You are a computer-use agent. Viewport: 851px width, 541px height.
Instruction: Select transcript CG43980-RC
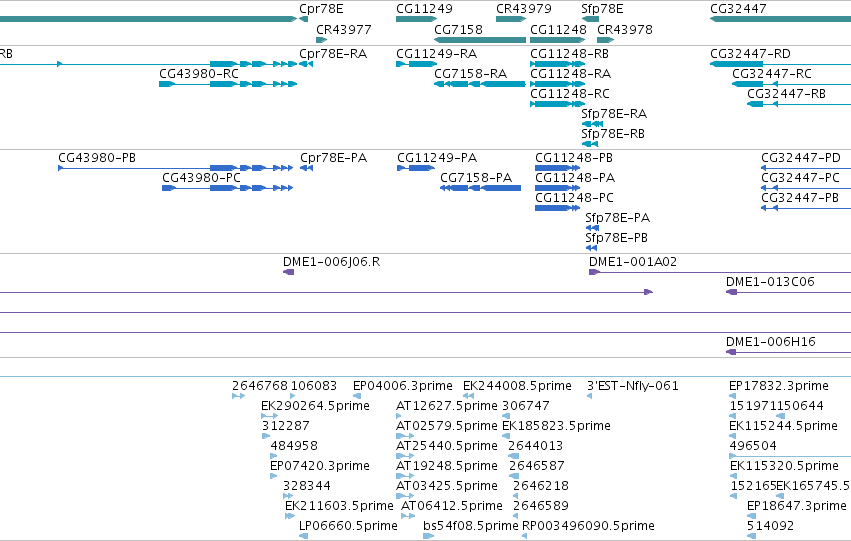[199, 74]
